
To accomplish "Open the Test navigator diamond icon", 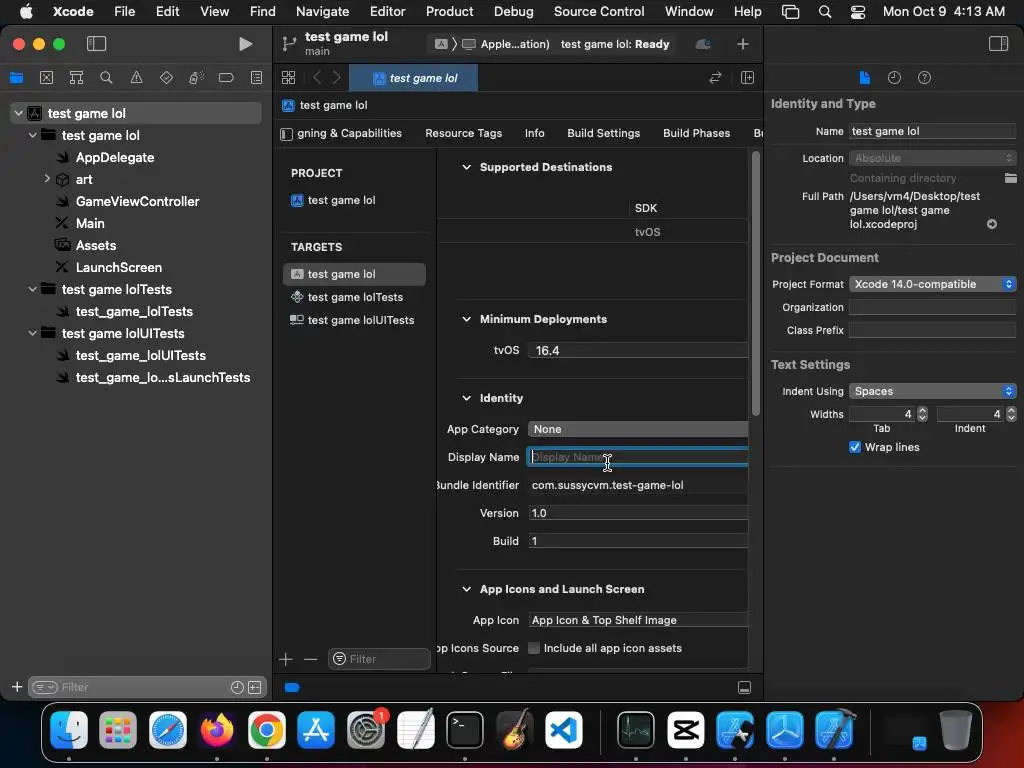I will pos(166,78).
